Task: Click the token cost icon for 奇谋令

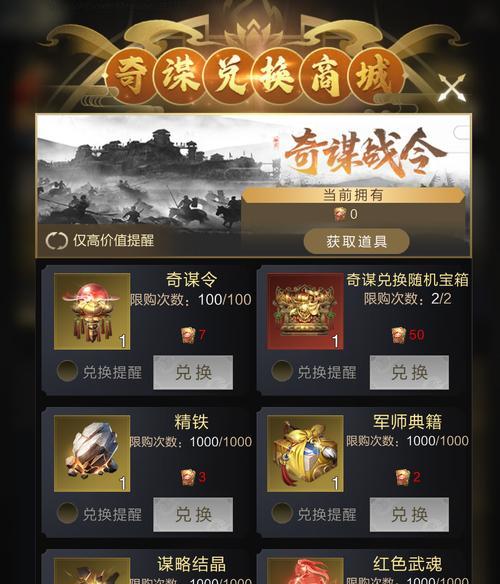Action: pos(188,335)
